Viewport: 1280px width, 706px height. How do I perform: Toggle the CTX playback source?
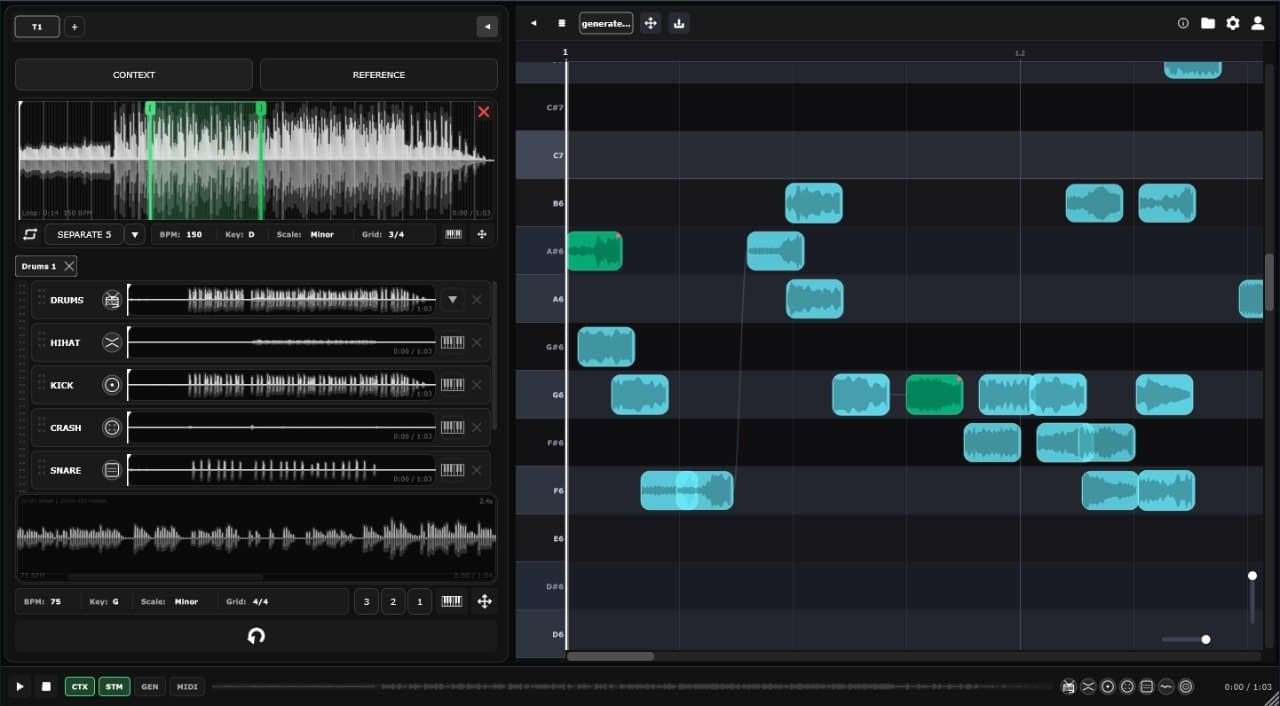[80, 686]
